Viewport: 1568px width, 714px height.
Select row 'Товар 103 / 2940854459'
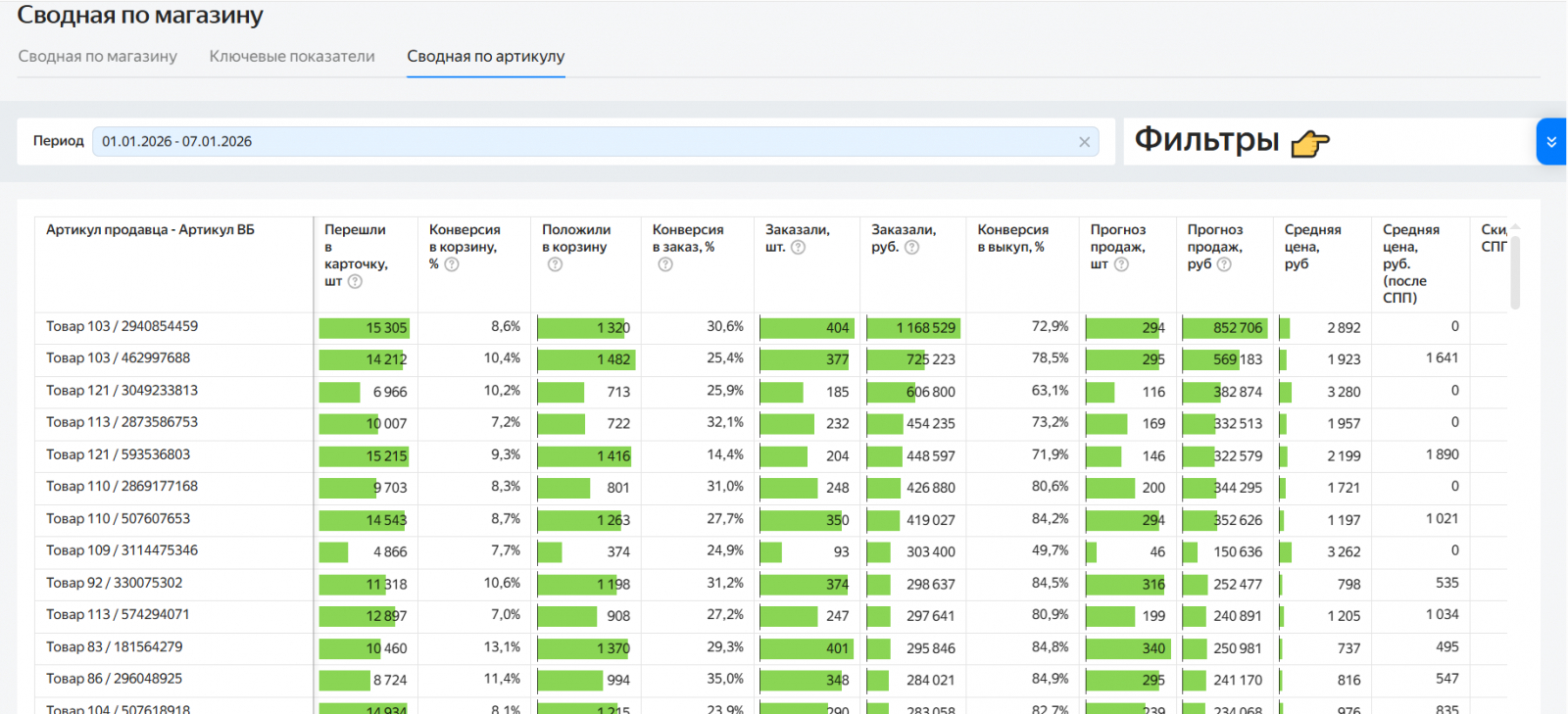[x=122, y=326]
